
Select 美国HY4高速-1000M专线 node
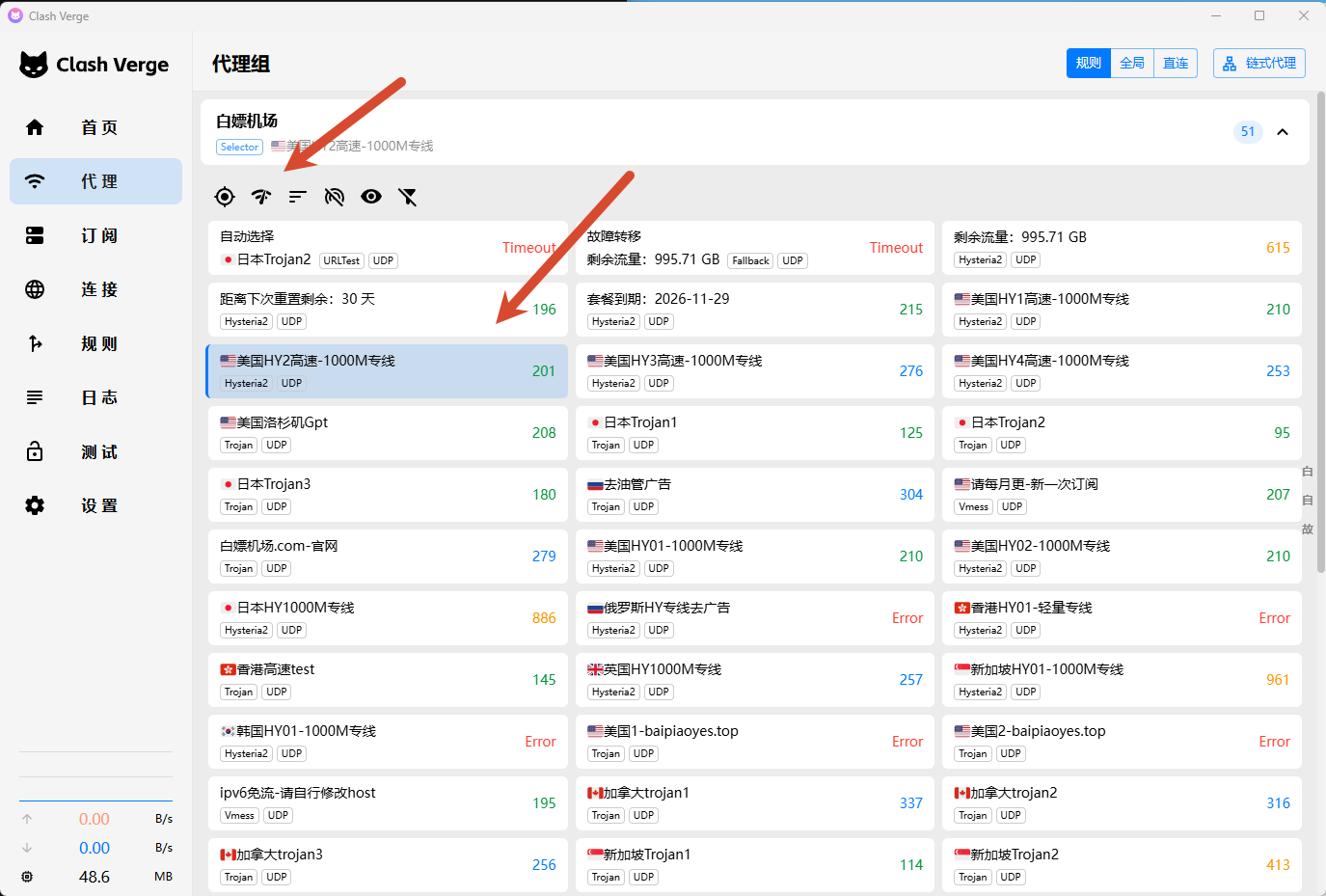1122,371
